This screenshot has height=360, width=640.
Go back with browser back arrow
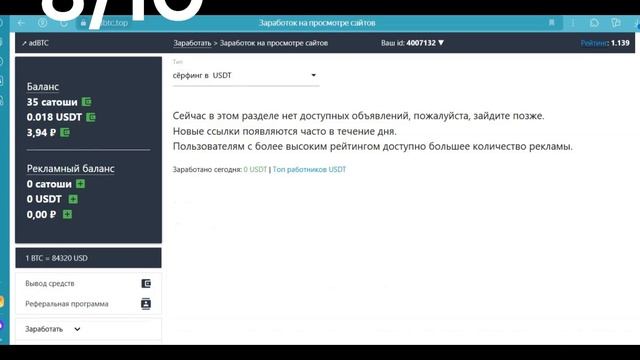pyautogui.click(x=21, y=23)
